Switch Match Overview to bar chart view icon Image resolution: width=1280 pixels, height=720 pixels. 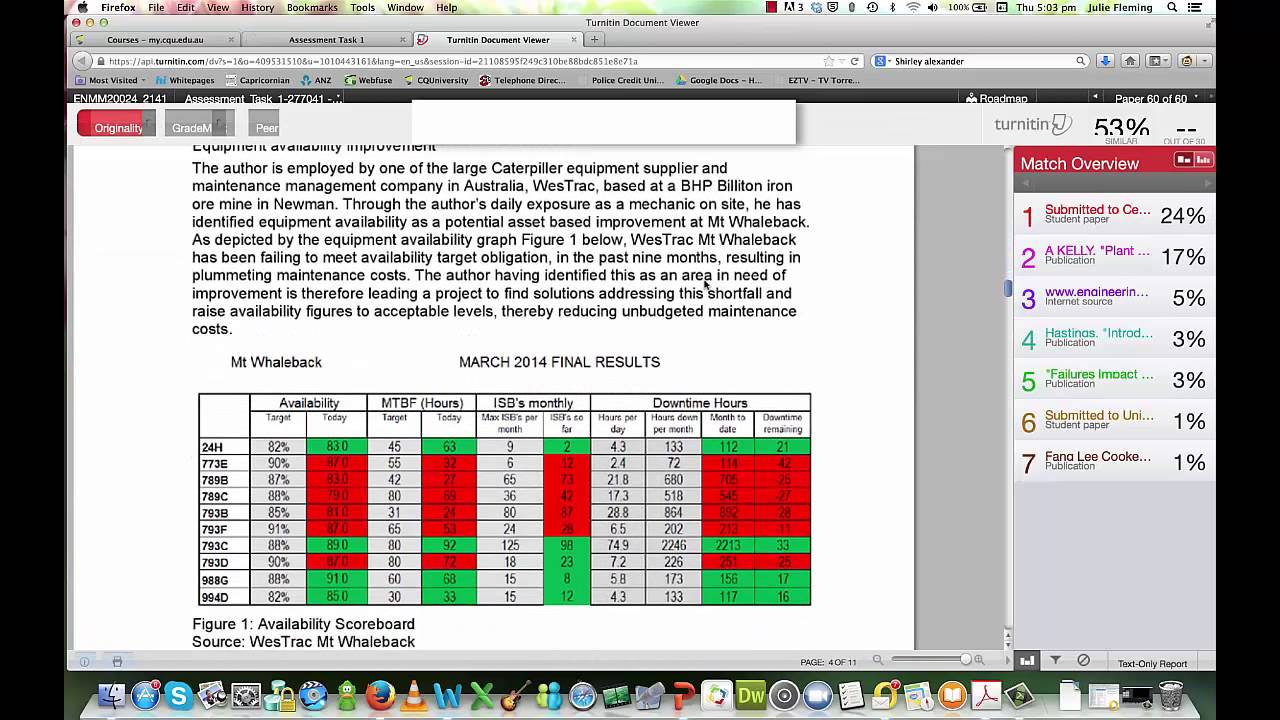(x=1203, y=160)
